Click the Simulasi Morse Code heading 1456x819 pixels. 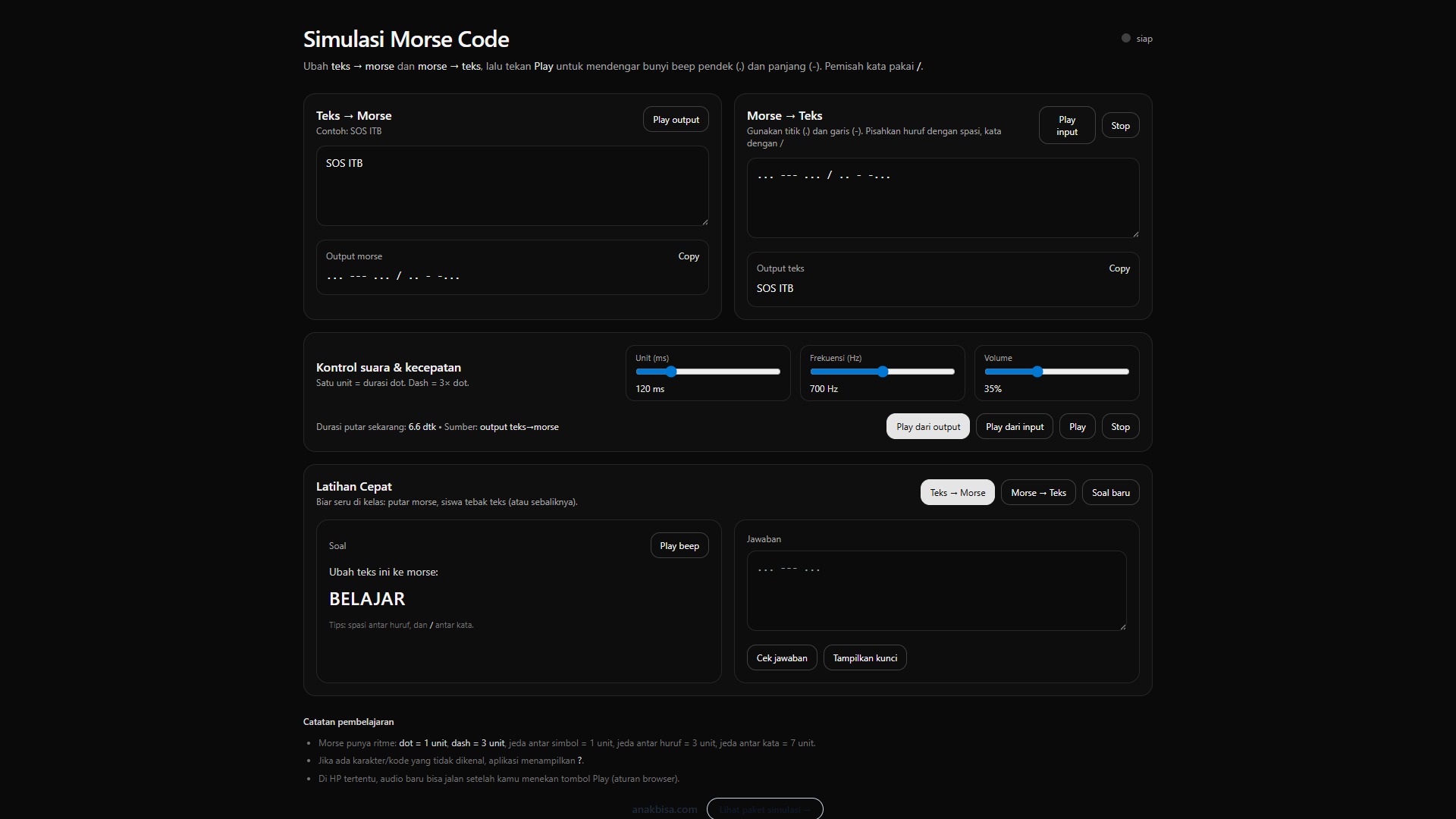pos(406,39)
